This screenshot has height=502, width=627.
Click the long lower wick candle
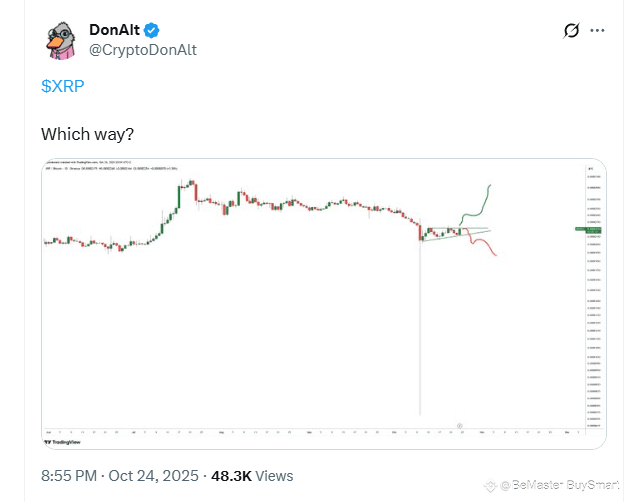click(420, 318)
